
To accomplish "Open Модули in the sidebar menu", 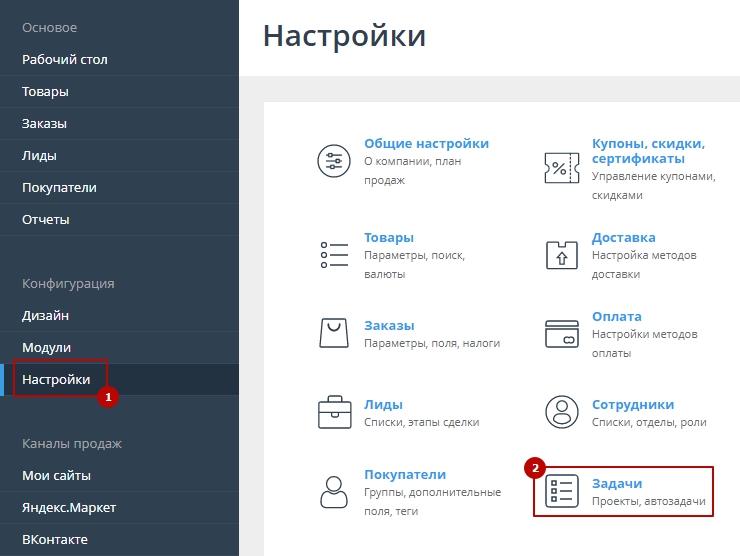I will (47, 347).
